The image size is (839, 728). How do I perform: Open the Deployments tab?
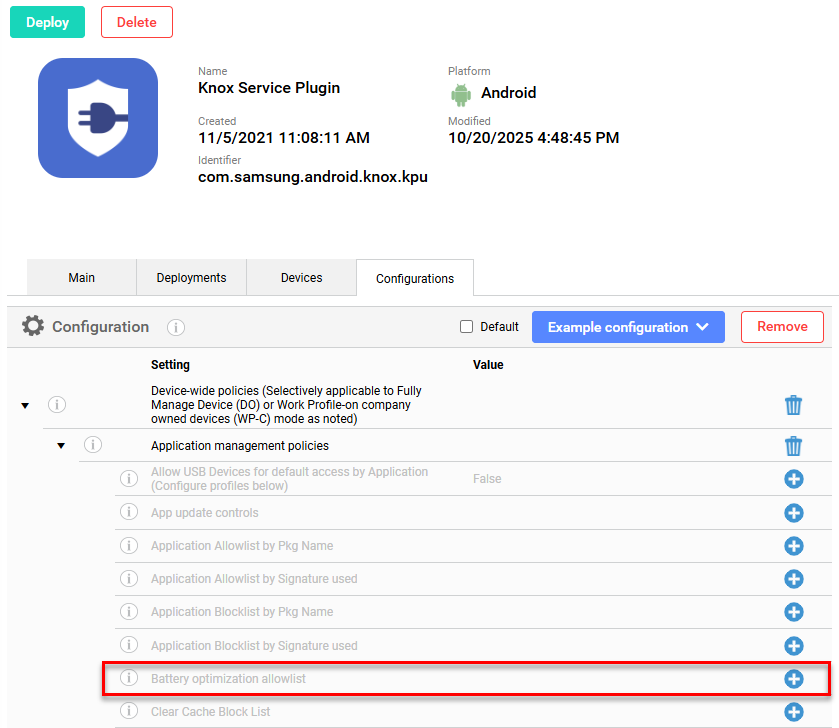pos(191,277)
